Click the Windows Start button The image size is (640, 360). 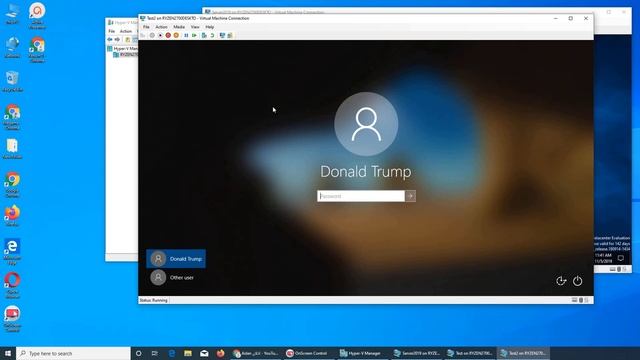(8, 353)
